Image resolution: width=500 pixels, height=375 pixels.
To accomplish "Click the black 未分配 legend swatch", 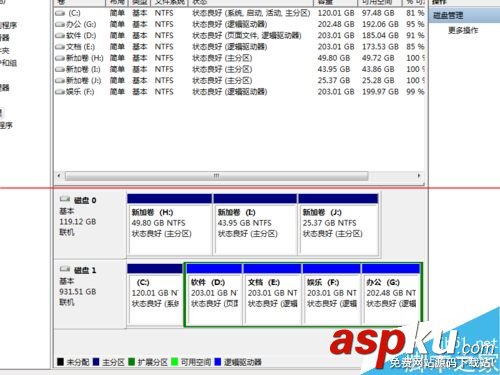I will pos(60,362).
